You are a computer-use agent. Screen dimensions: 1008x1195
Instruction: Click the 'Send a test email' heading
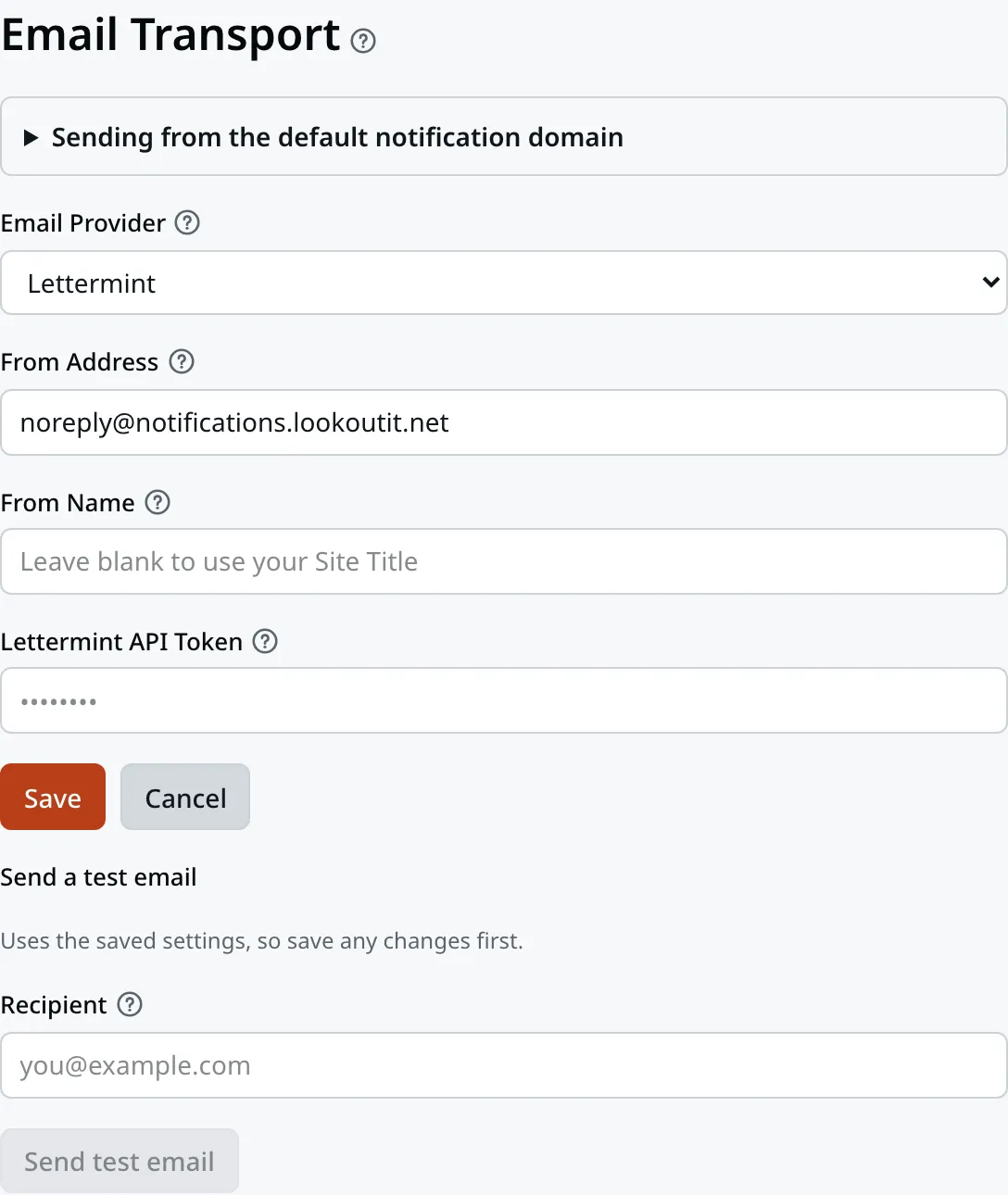(98, 877)
